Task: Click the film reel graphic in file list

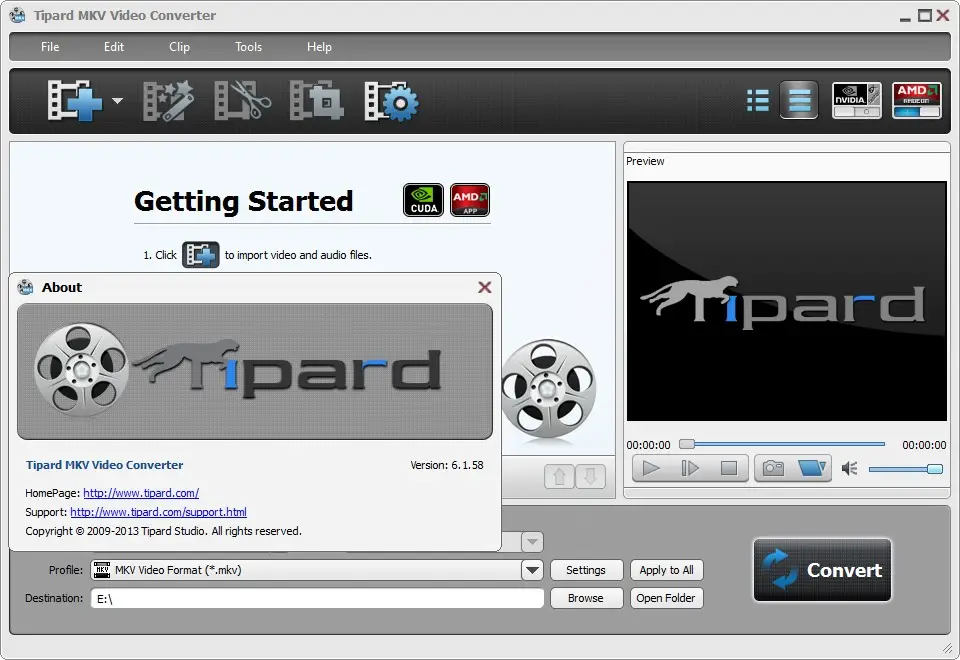Action: (549, 389)
